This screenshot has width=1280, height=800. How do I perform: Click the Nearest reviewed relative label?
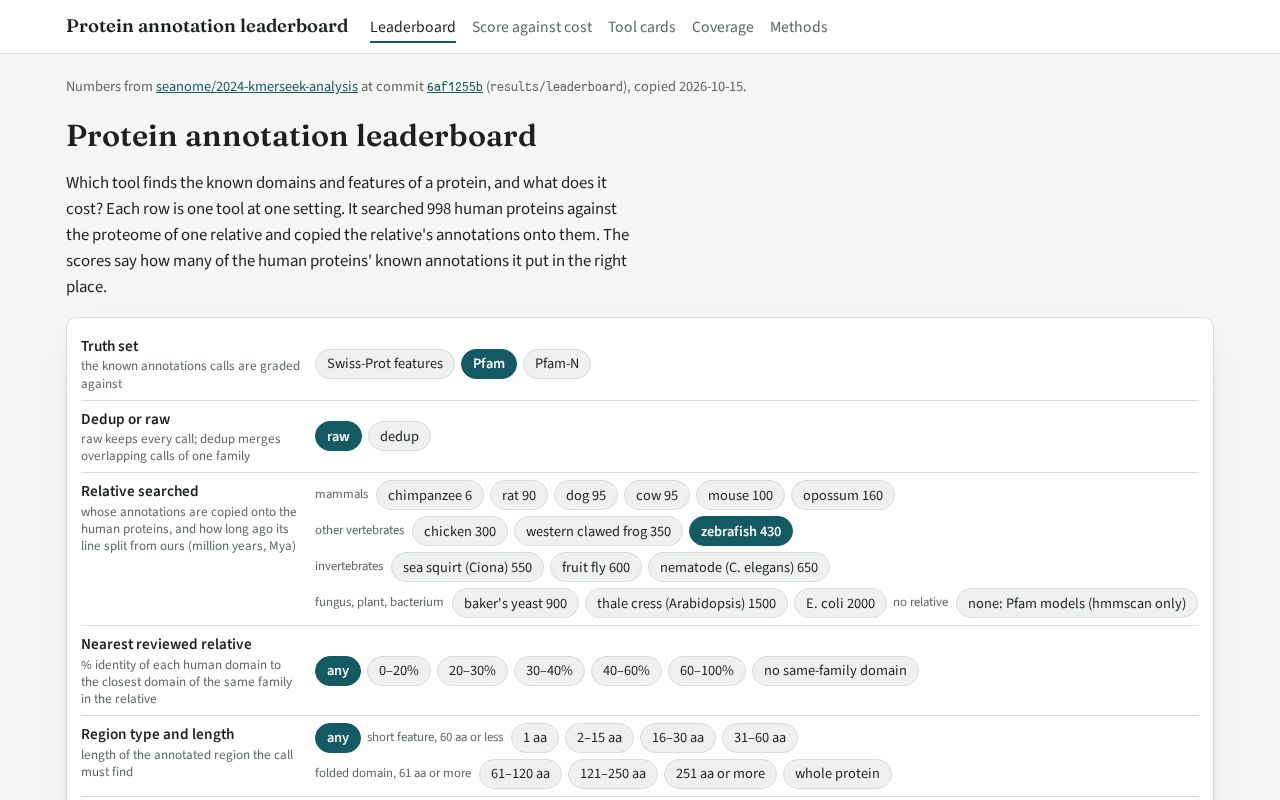click(x=166, y=644)
